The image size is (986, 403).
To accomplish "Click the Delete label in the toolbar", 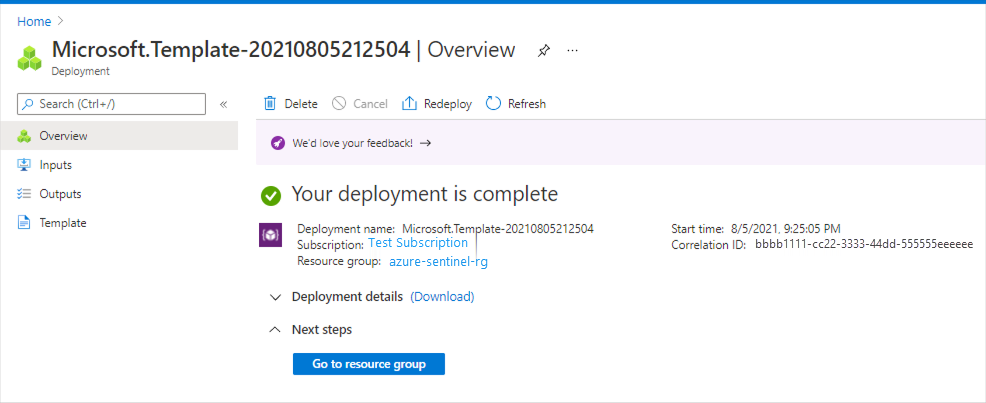I will coord(301,104).
